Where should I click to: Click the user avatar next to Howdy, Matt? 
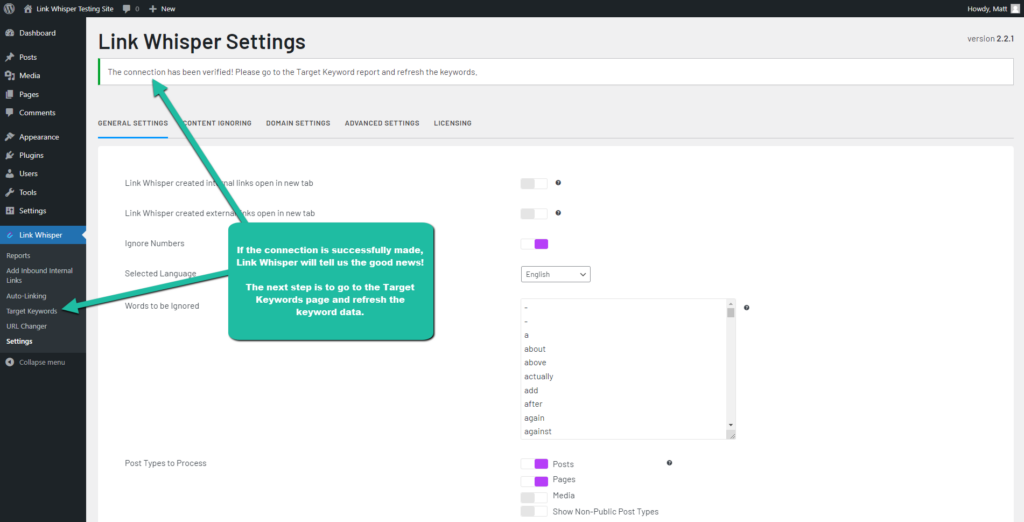click(1014, 8)
